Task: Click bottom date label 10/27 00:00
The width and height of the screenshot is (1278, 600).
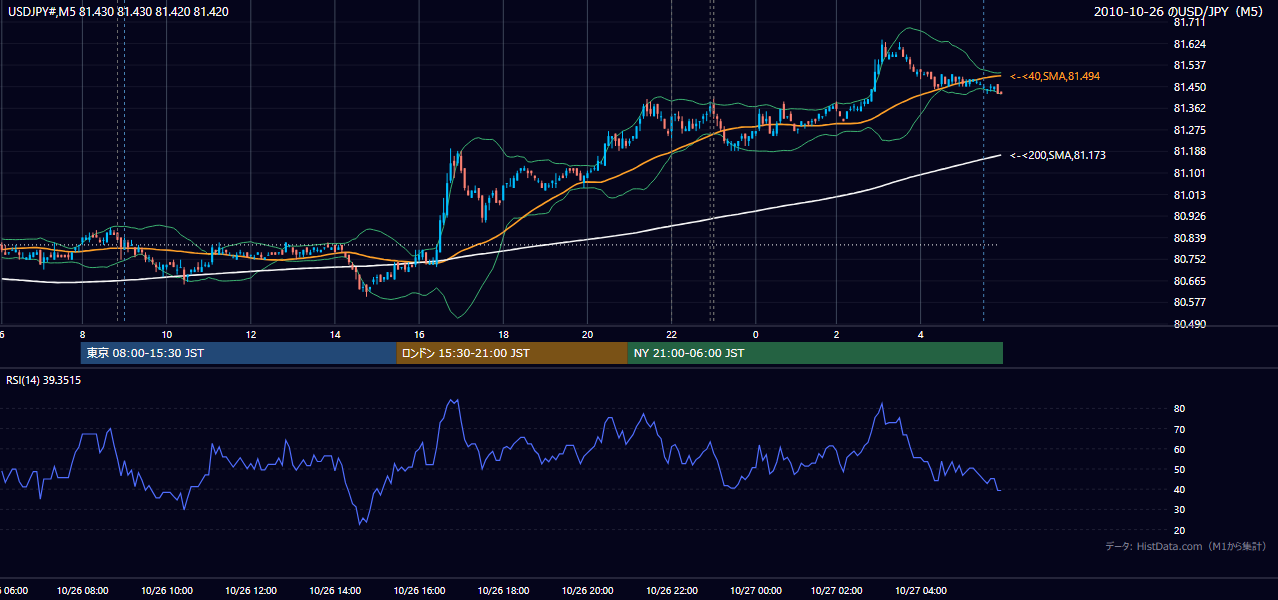Action: (756, 590)
